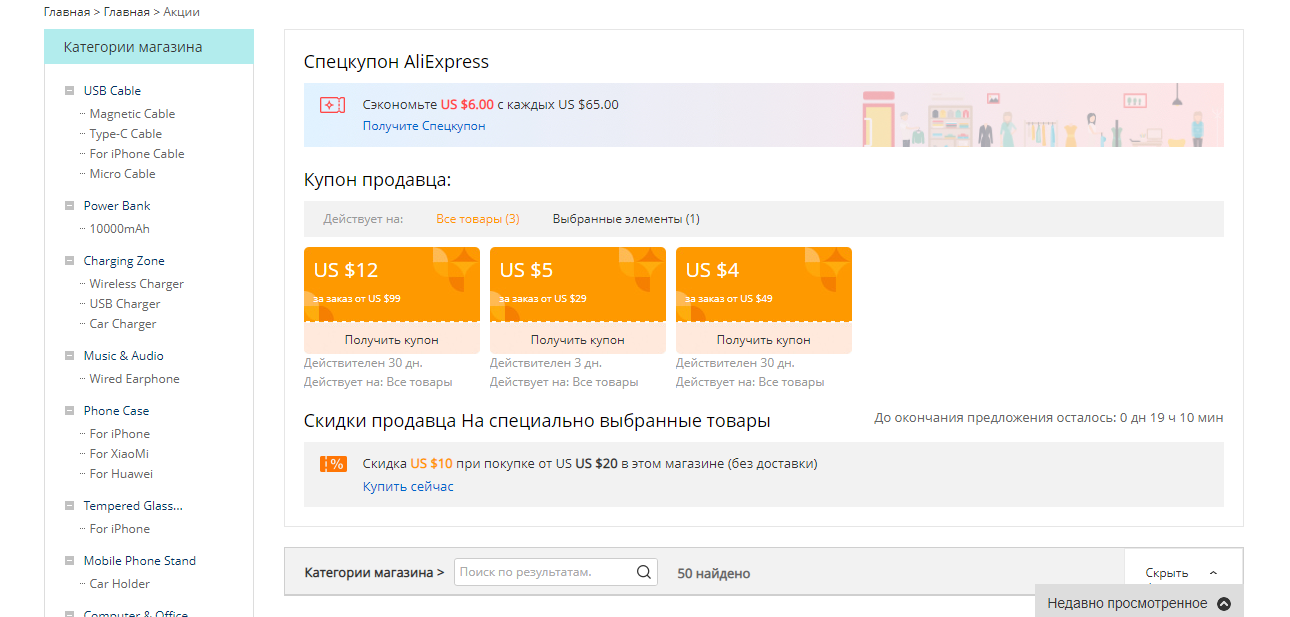The image size is (1290, 617).
Task: Get the US $12 coupon
Action: (x=392, y=340)
